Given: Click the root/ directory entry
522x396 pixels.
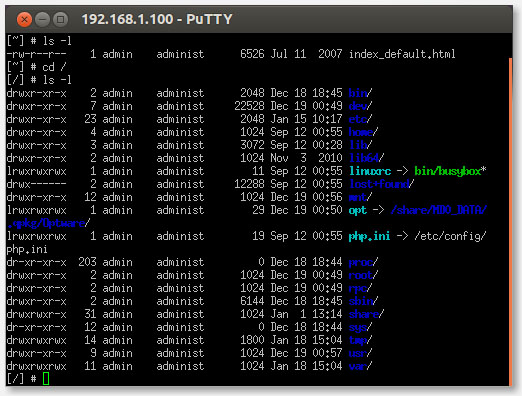Looking at the screenshot, I should click(363, 275).
